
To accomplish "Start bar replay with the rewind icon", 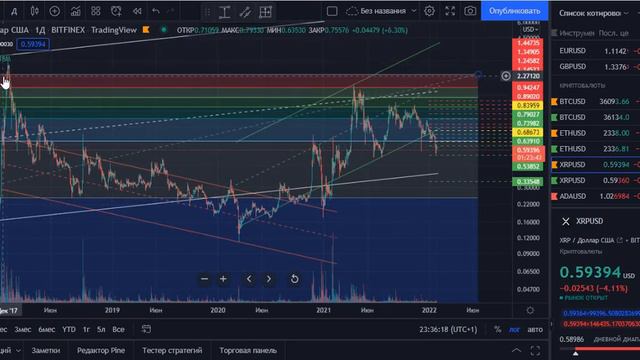I will [x=137, y=11].
